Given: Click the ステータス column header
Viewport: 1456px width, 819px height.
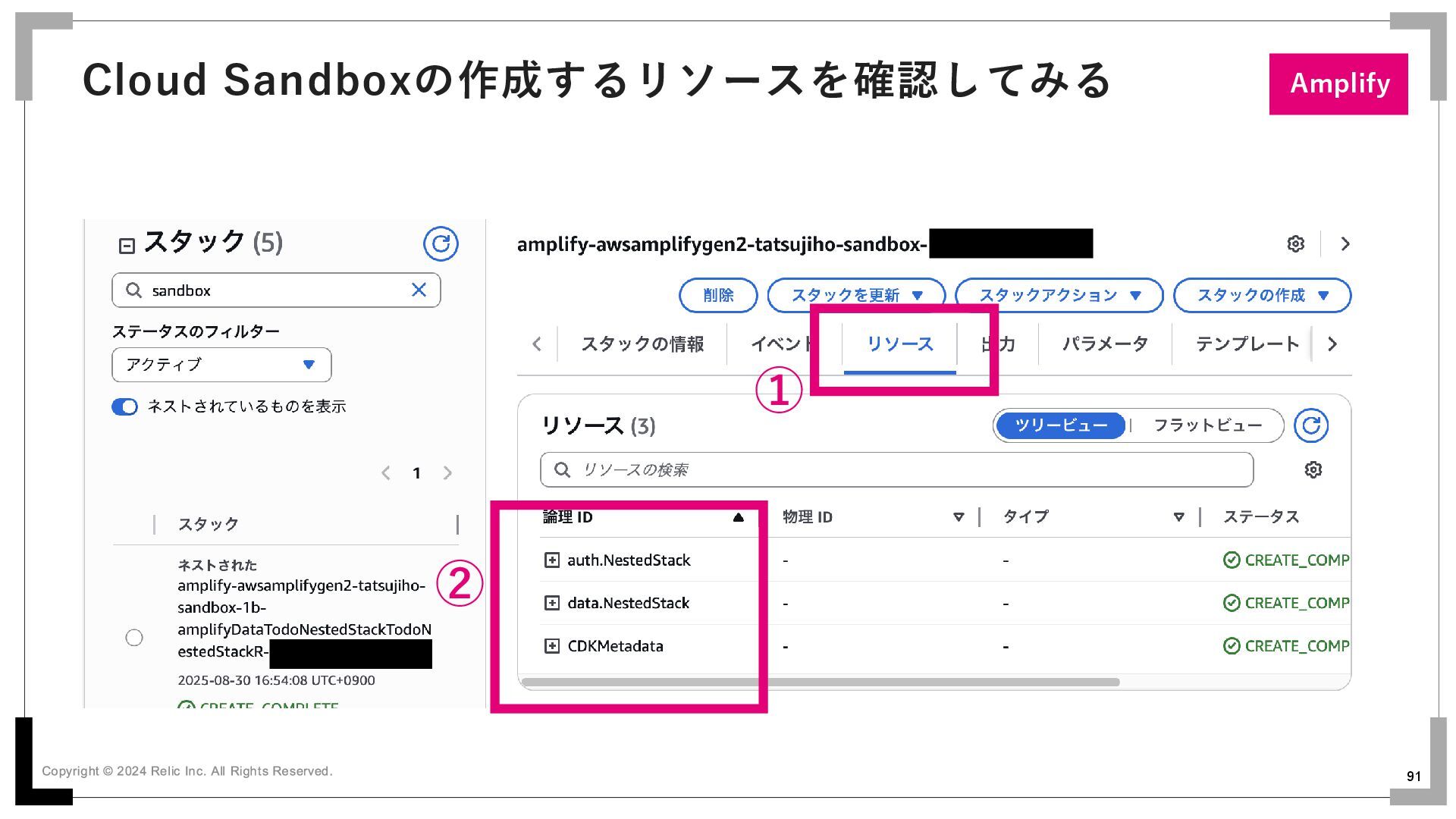Looking at the screenshot, I should pyautogui.click(x=1261, y=517).
